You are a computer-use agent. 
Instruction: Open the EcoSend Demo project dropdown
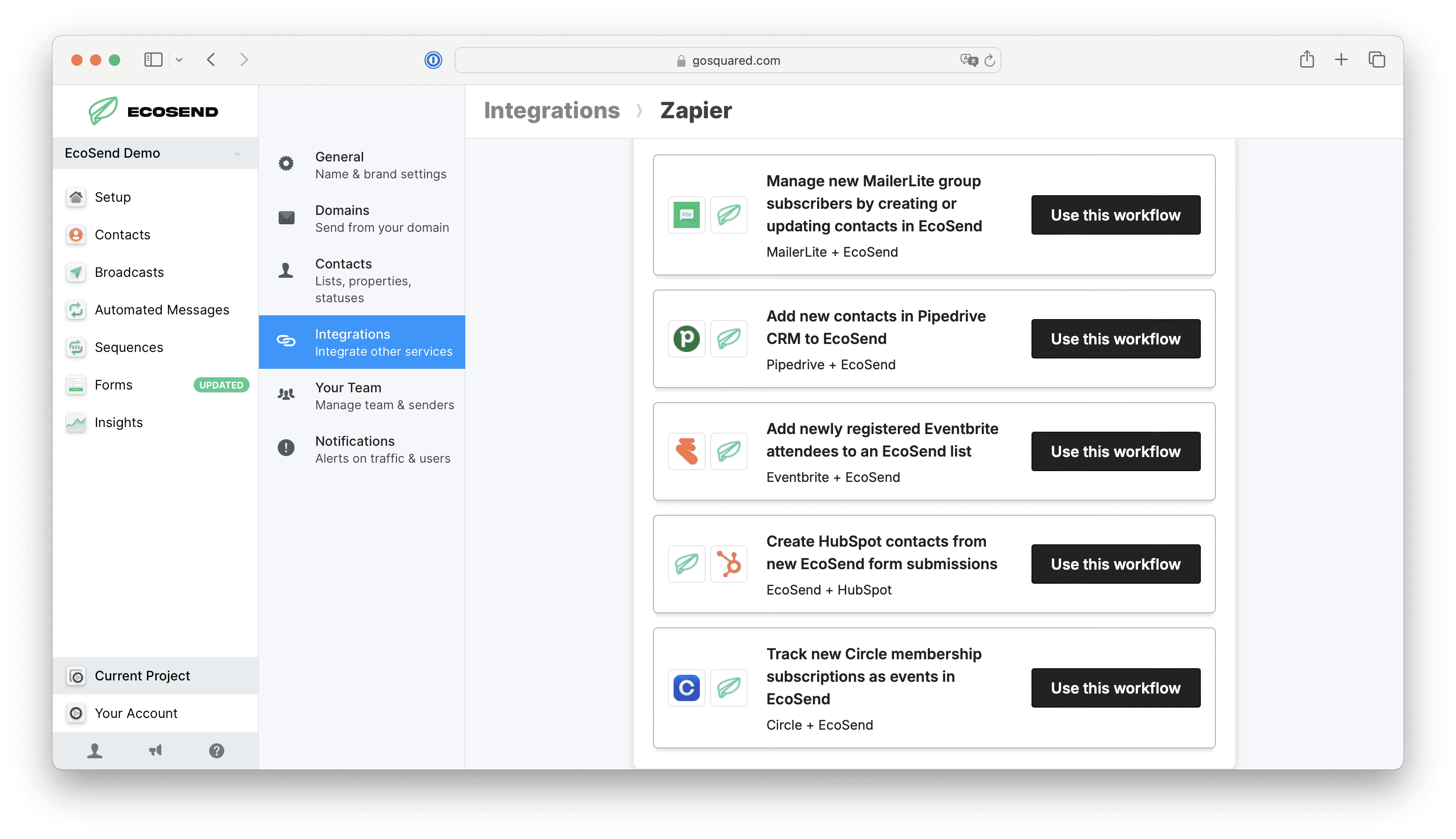pyautogui.click(x=155, y=153)
